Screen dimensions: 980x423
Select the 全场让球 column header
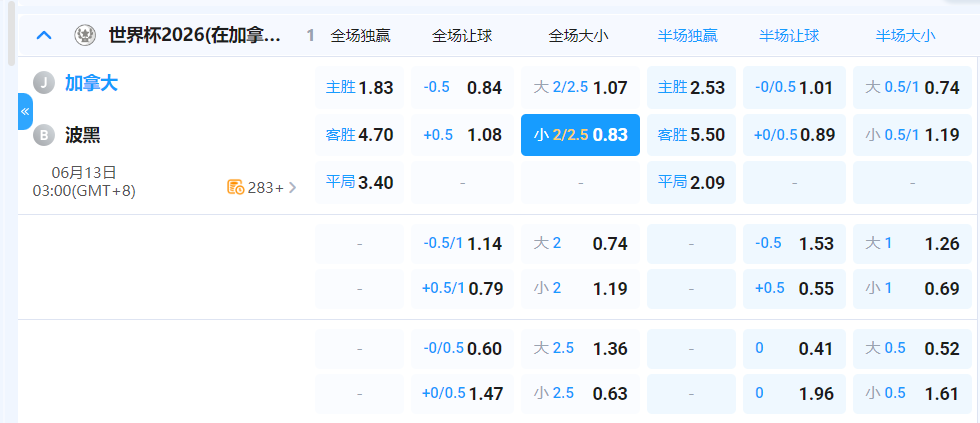[x=462, y=36]
